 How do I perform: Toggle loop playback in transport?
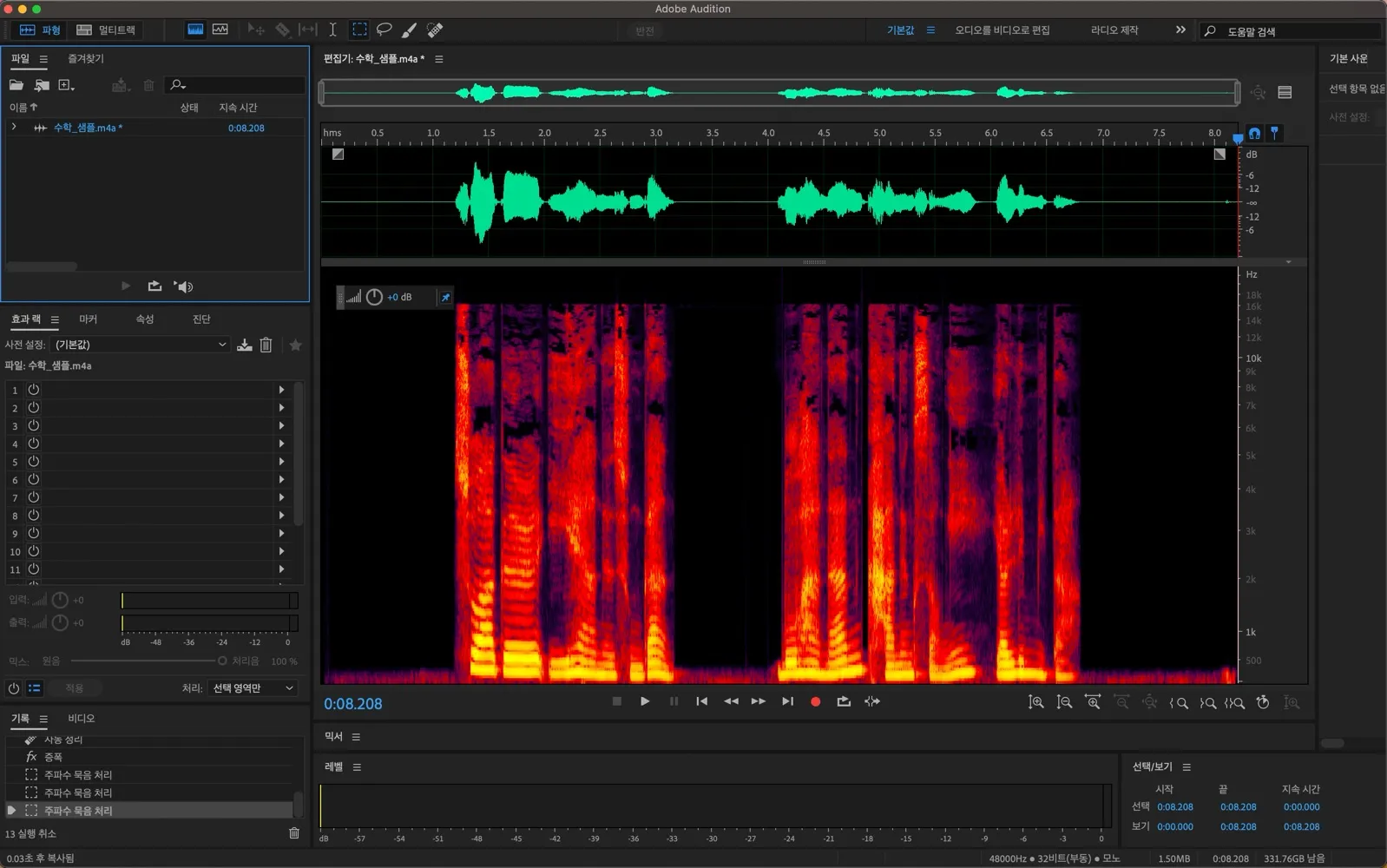(844, 701)
